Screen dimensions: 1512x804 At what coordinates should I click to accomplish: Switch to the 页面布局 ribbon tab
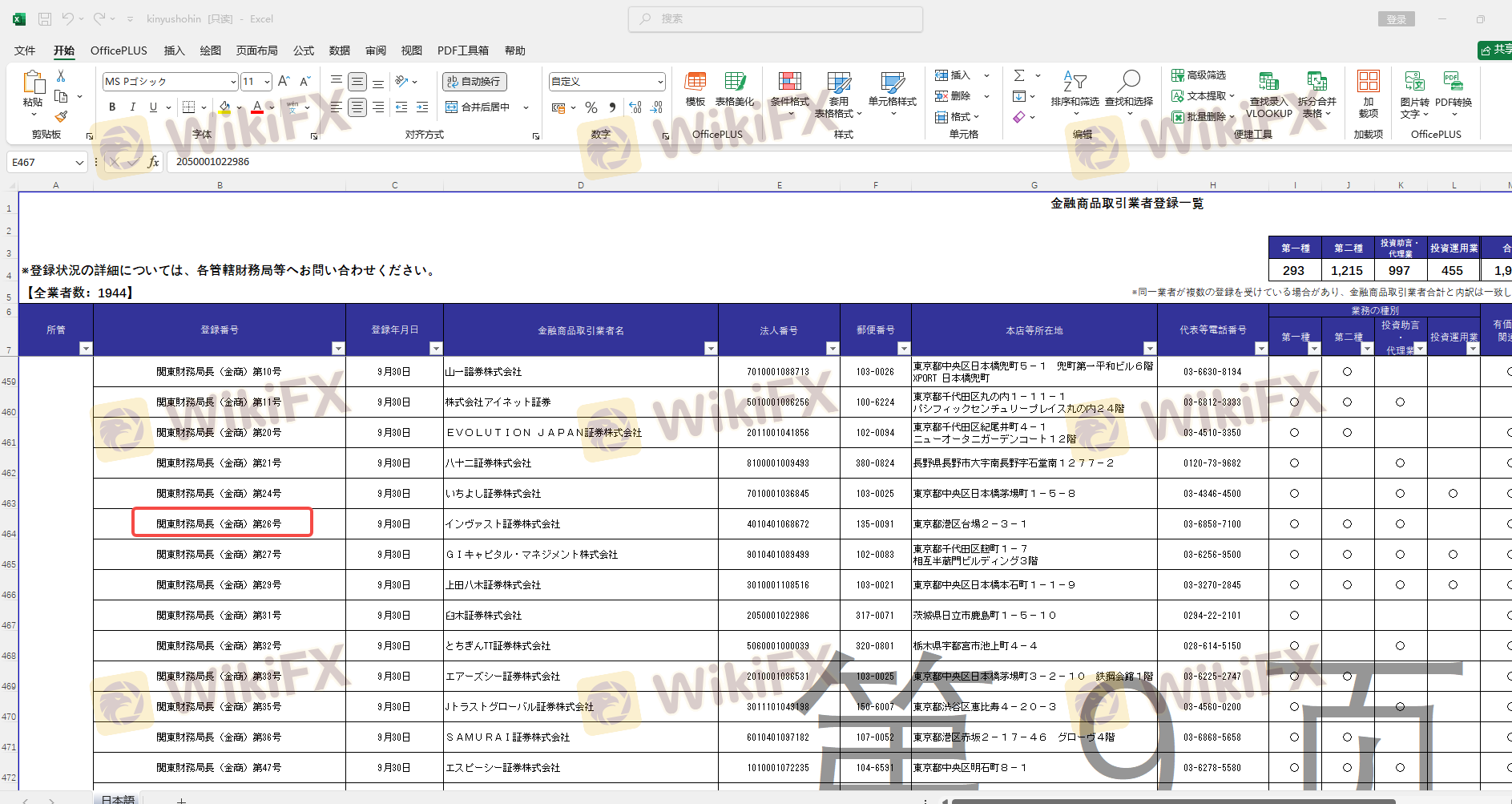point(256,51)
